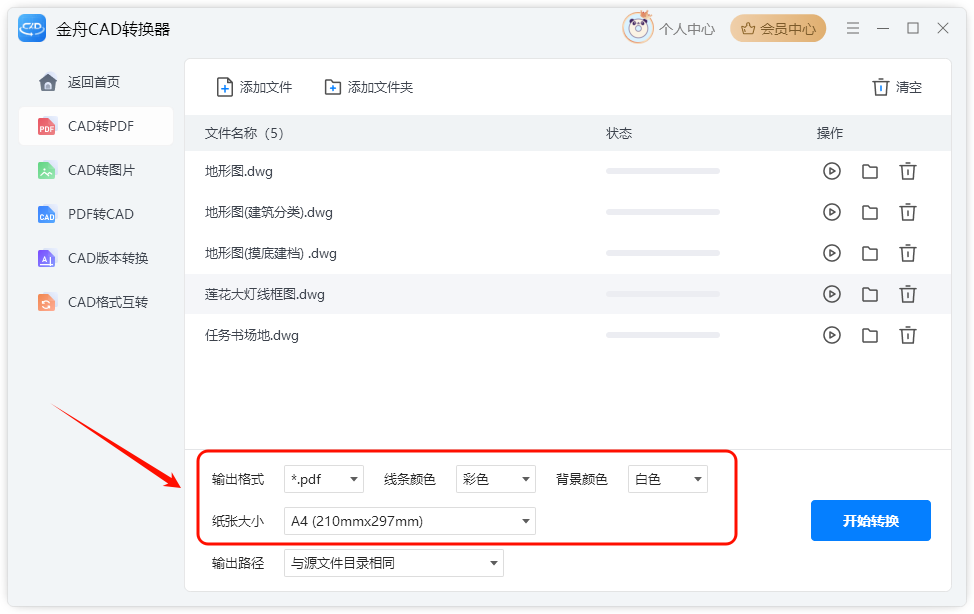Select the CAD转PDF sidebar item
Viewport: 974px width, 614px height.
[x=96, y=126]
